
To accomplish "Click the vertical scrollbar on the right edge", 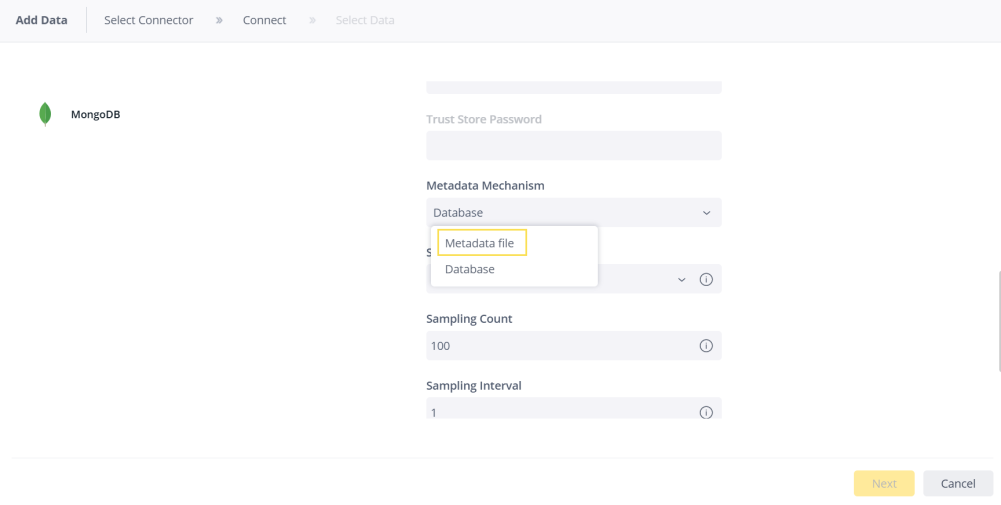I will (x=999, y=320).
